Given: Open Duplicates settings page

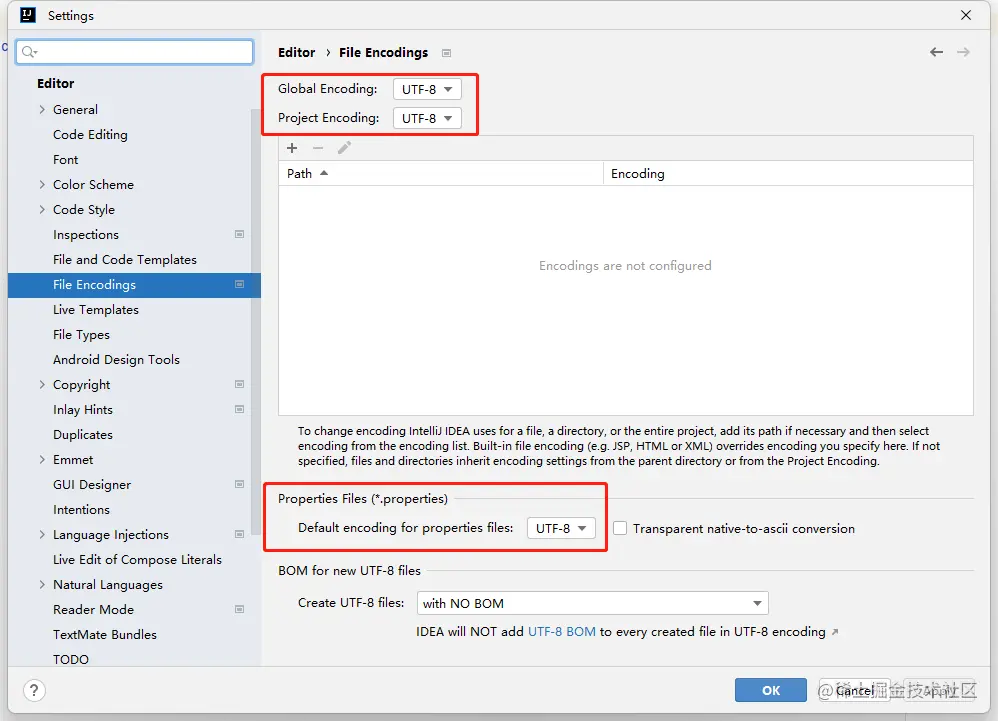Looking at the screenshot, I should 83,435.
